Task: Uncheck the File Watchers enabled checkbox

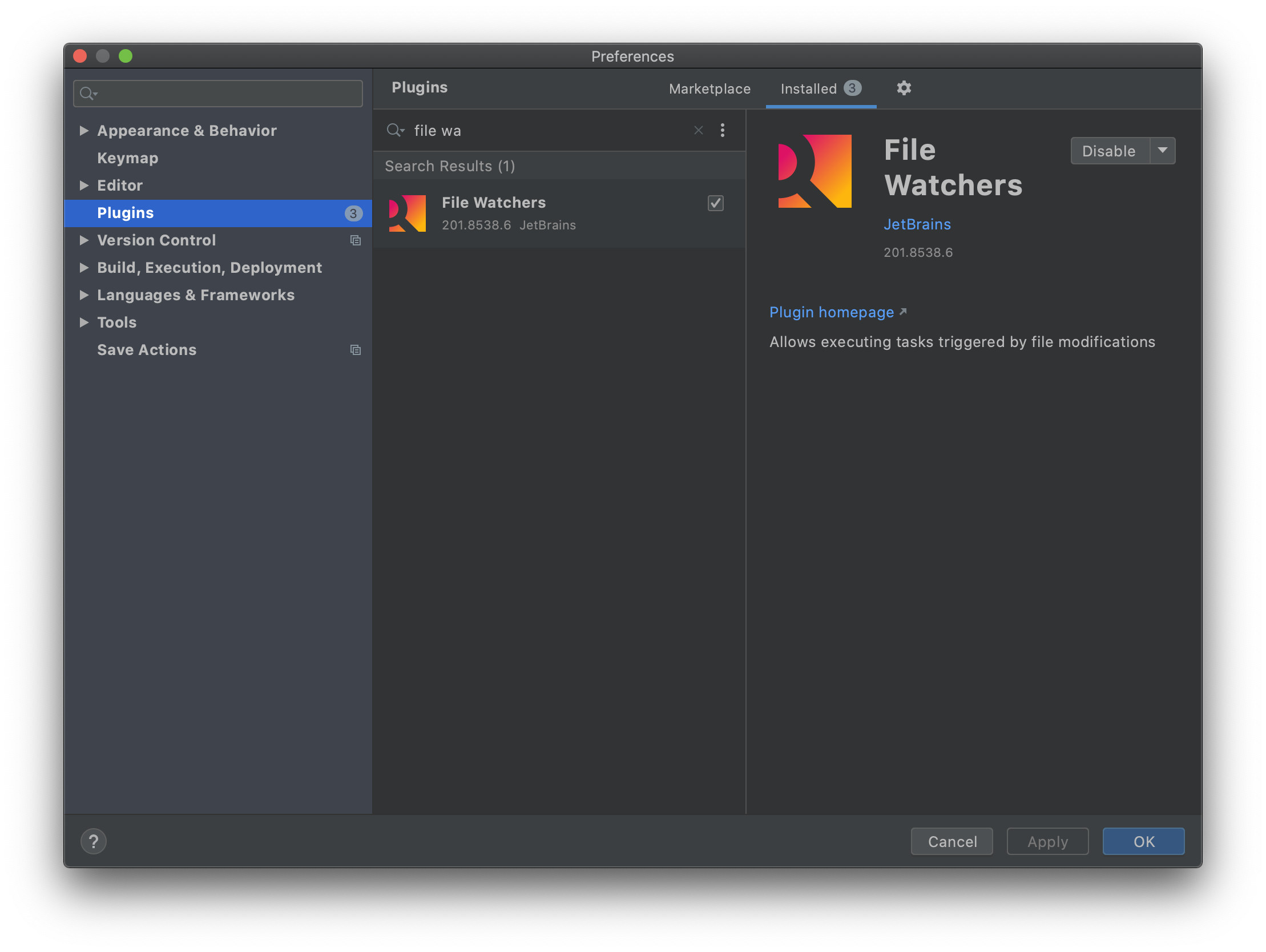Action: [x=715, y=203]
